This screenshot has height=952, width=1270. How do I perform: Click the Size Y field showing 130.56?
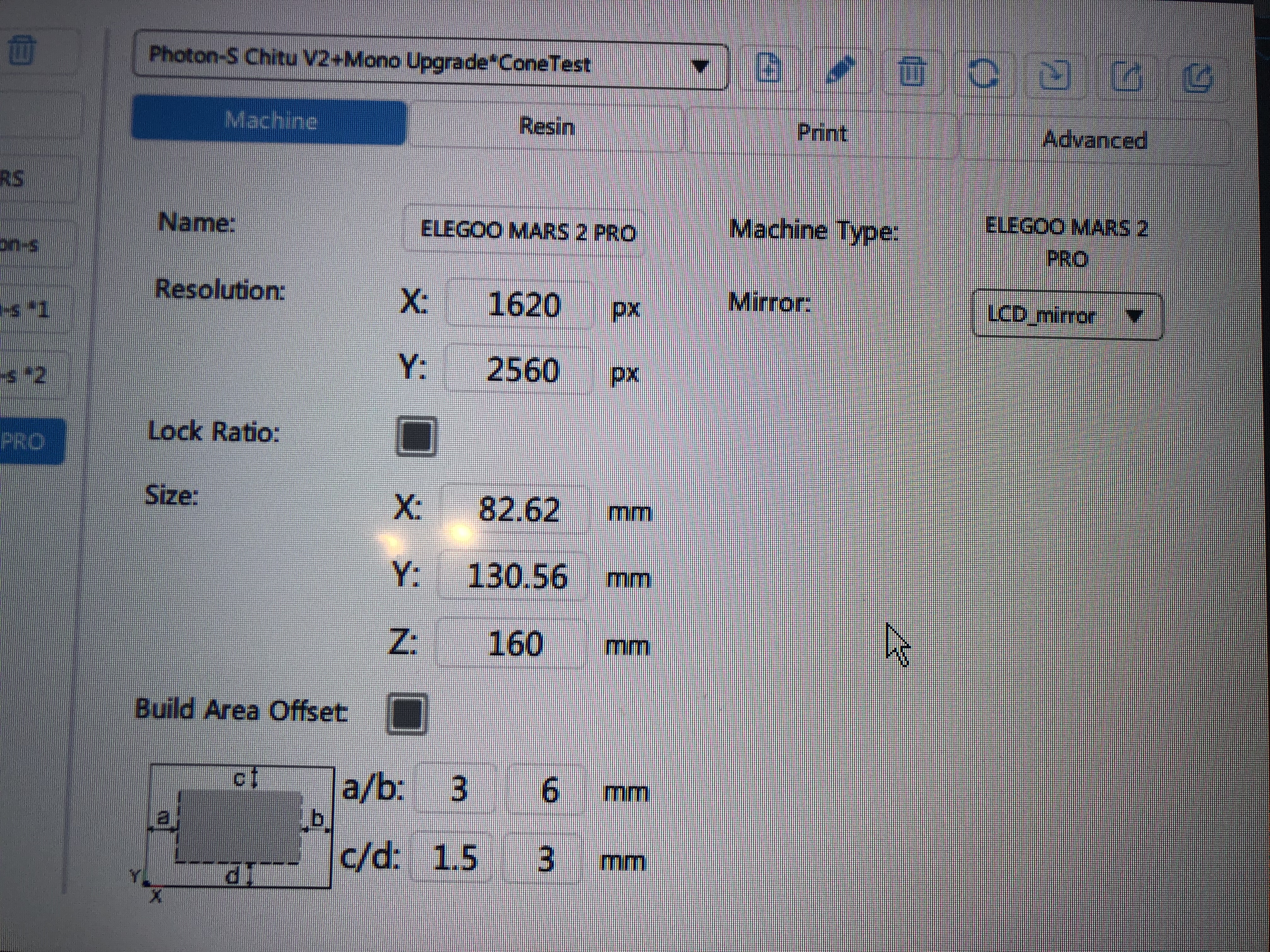point(512,576)
